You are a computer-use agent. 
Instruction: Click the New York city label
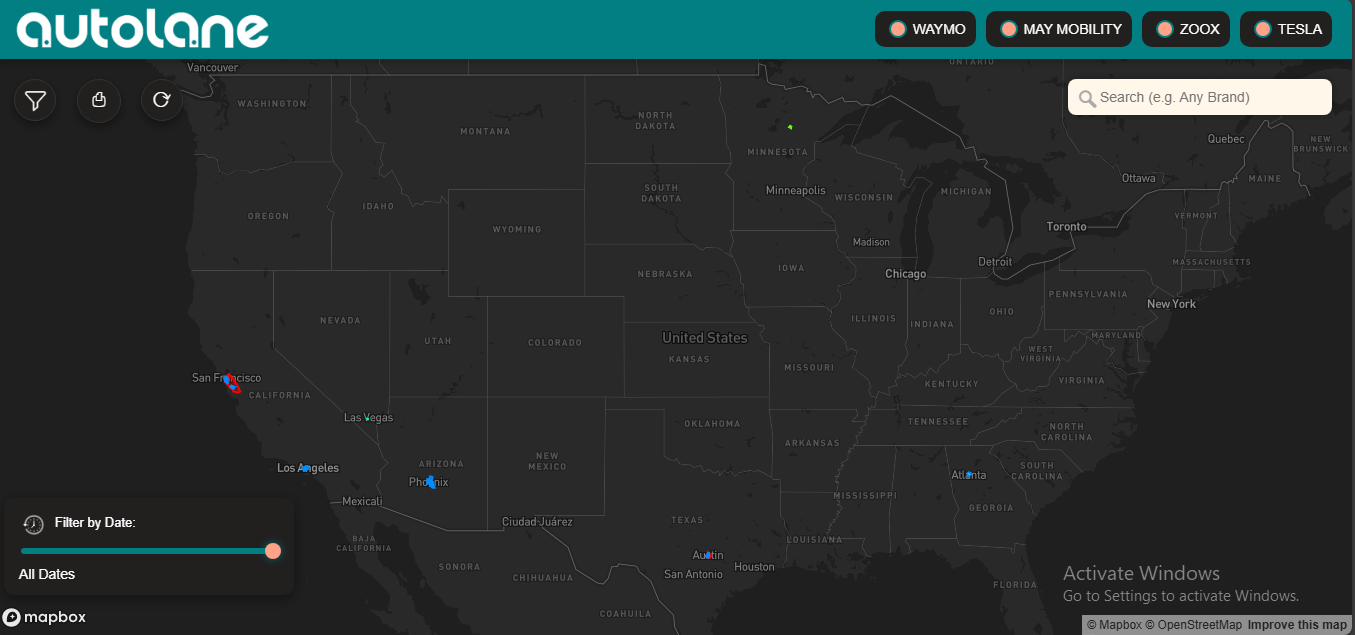point(1171,304)
